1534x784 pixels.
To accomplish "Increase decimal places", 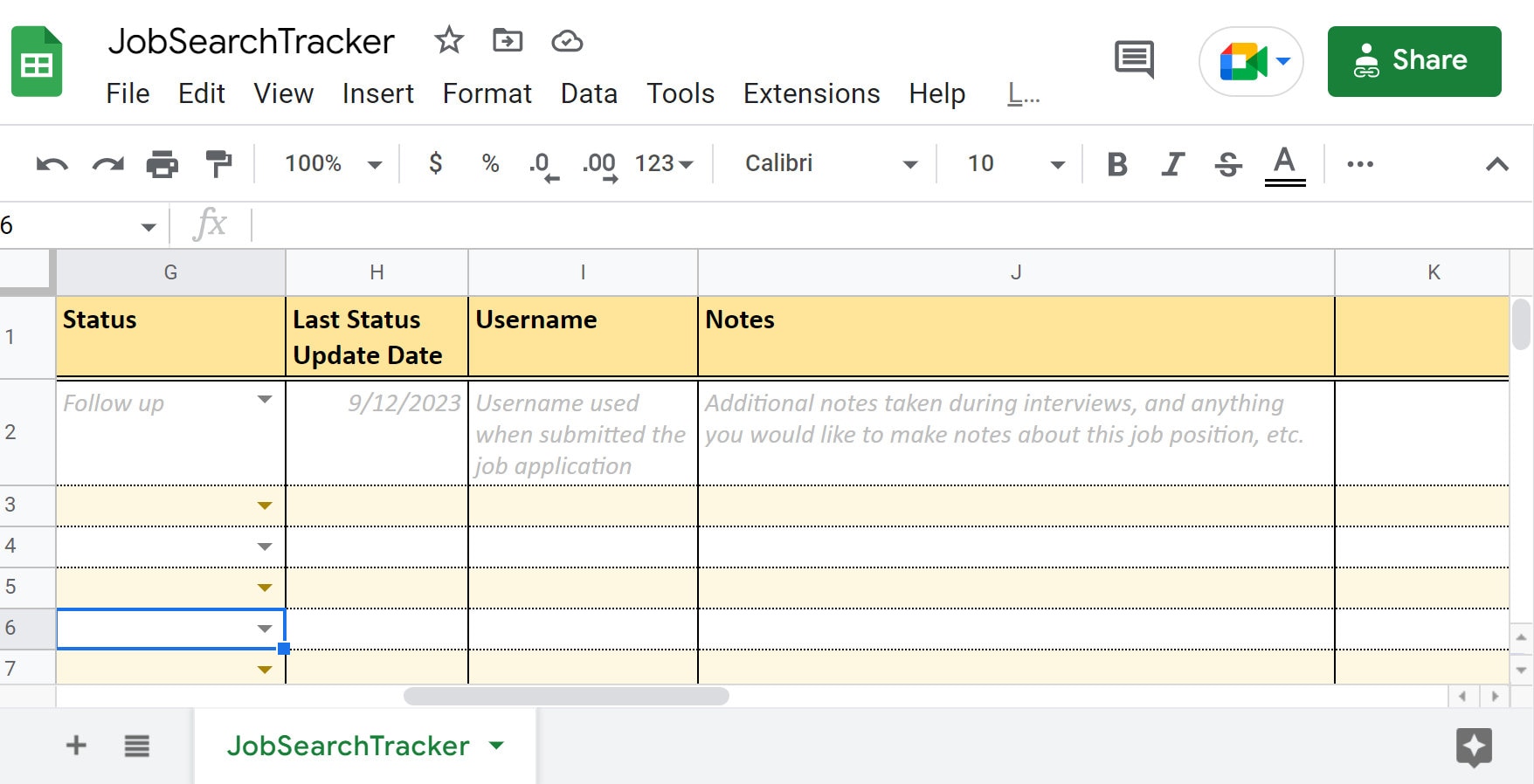I will tap(600, 165).
